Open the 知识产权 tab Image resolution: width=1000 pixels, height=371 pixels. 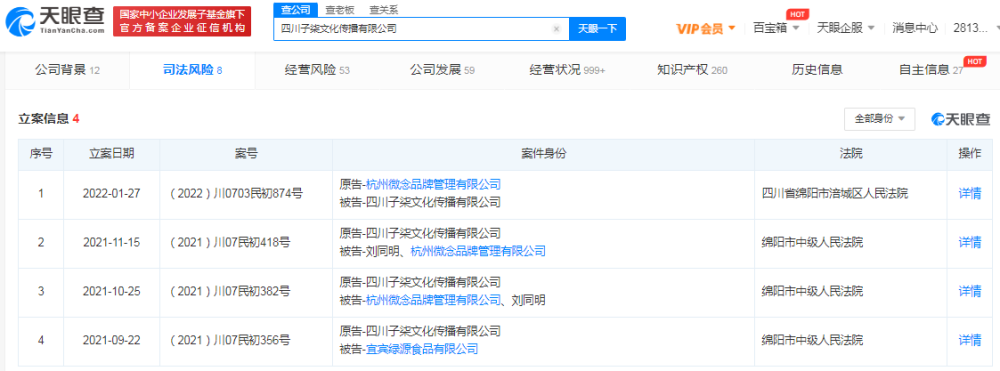[x=692, y=70]
